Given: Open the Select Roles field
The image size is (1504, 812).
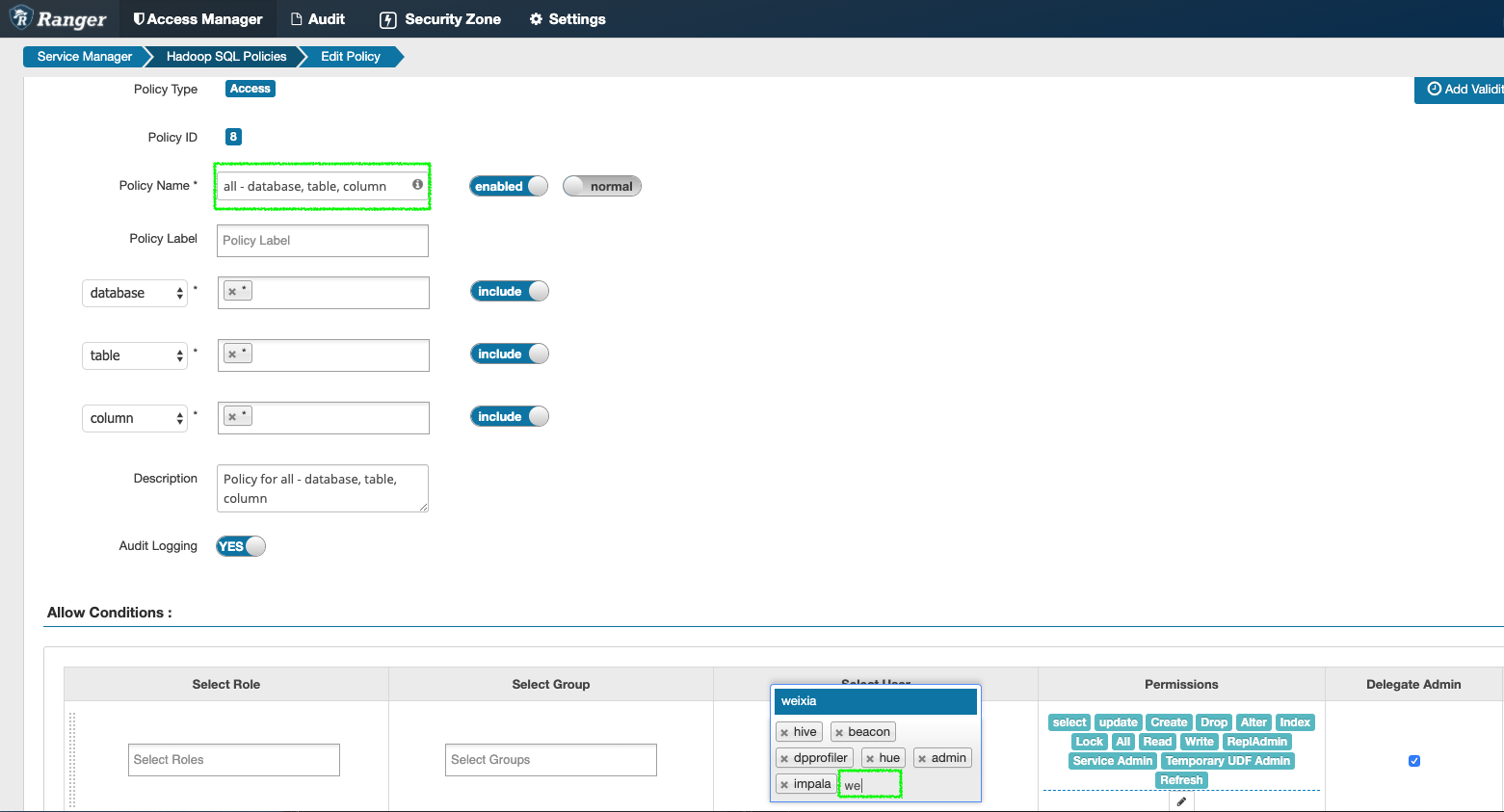Looking at the screenshot, I should click(234, 760).
